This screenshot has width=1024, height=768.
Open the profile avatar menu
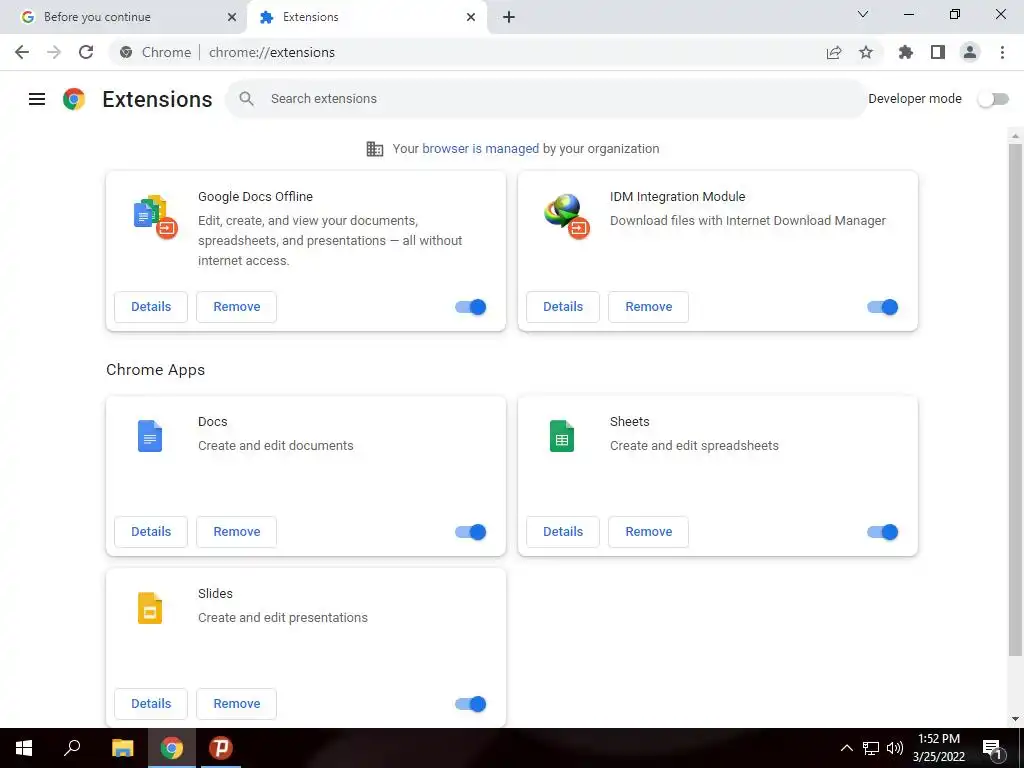[x=970, y=52]
